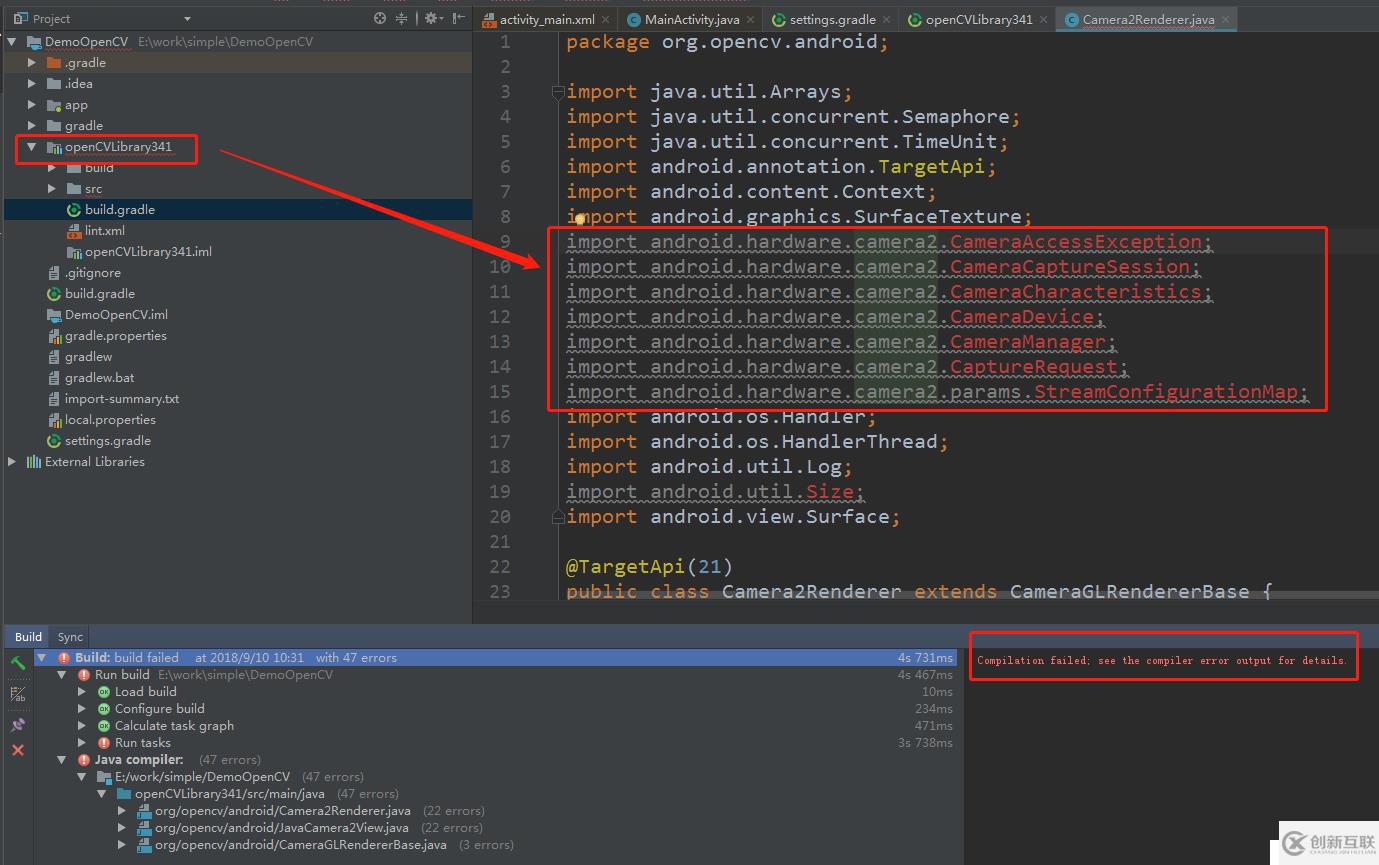Expand the src folder under openCVLibrary341
This screenshot has height=865, width=1379.
click(x=52, y=189)
